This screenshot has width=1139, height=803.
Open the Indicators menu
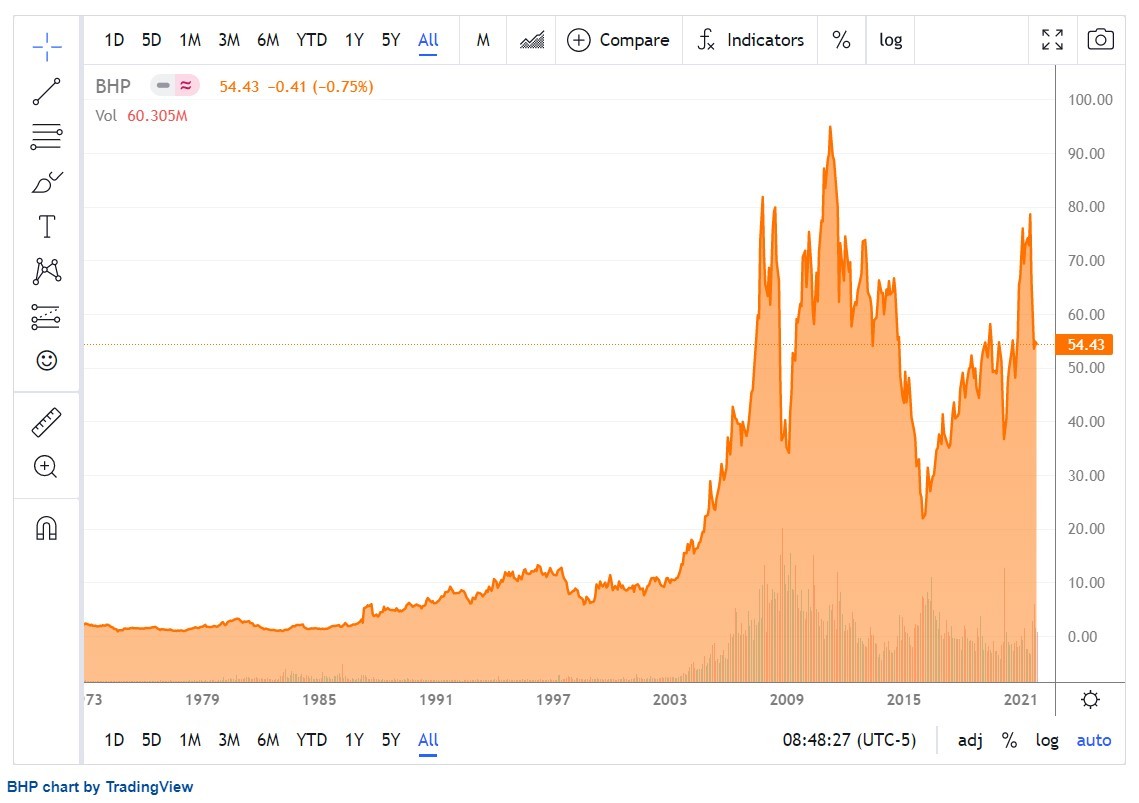(x=750, y=40)
